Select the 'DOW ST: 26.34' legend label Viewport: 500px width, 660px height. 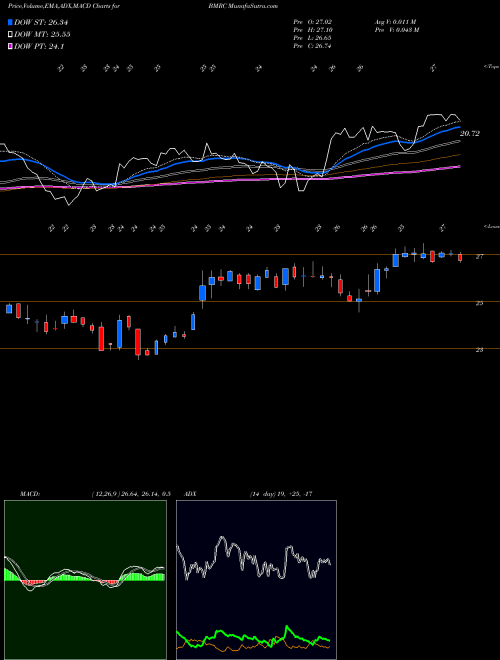click(41, 22)
